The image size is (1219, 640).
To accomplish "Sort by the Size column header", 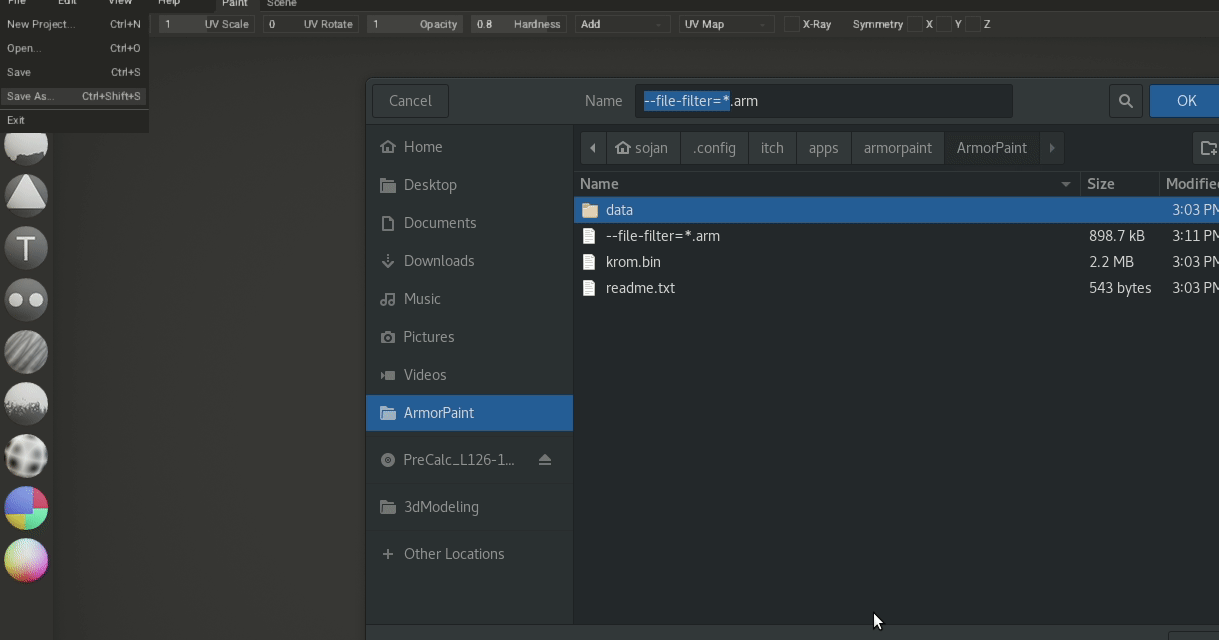I will (1119, 184).
